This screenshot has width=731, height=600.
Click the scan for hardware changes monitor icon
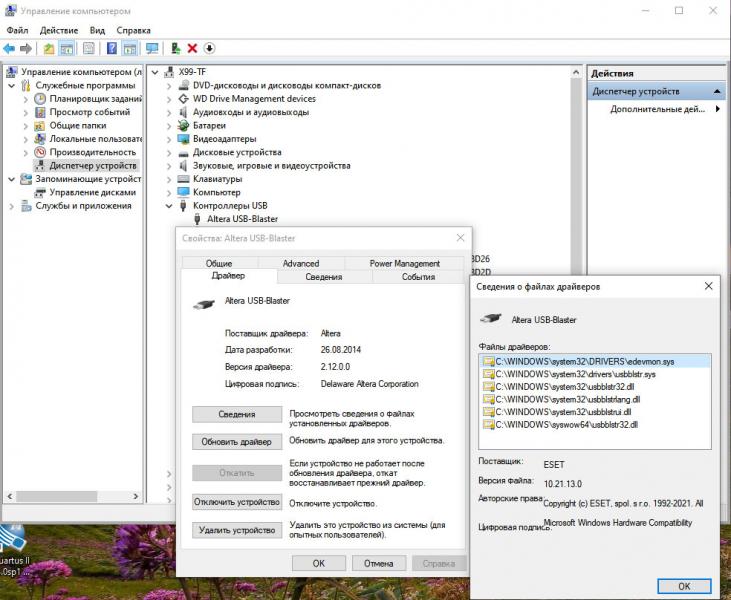(152, 48)
